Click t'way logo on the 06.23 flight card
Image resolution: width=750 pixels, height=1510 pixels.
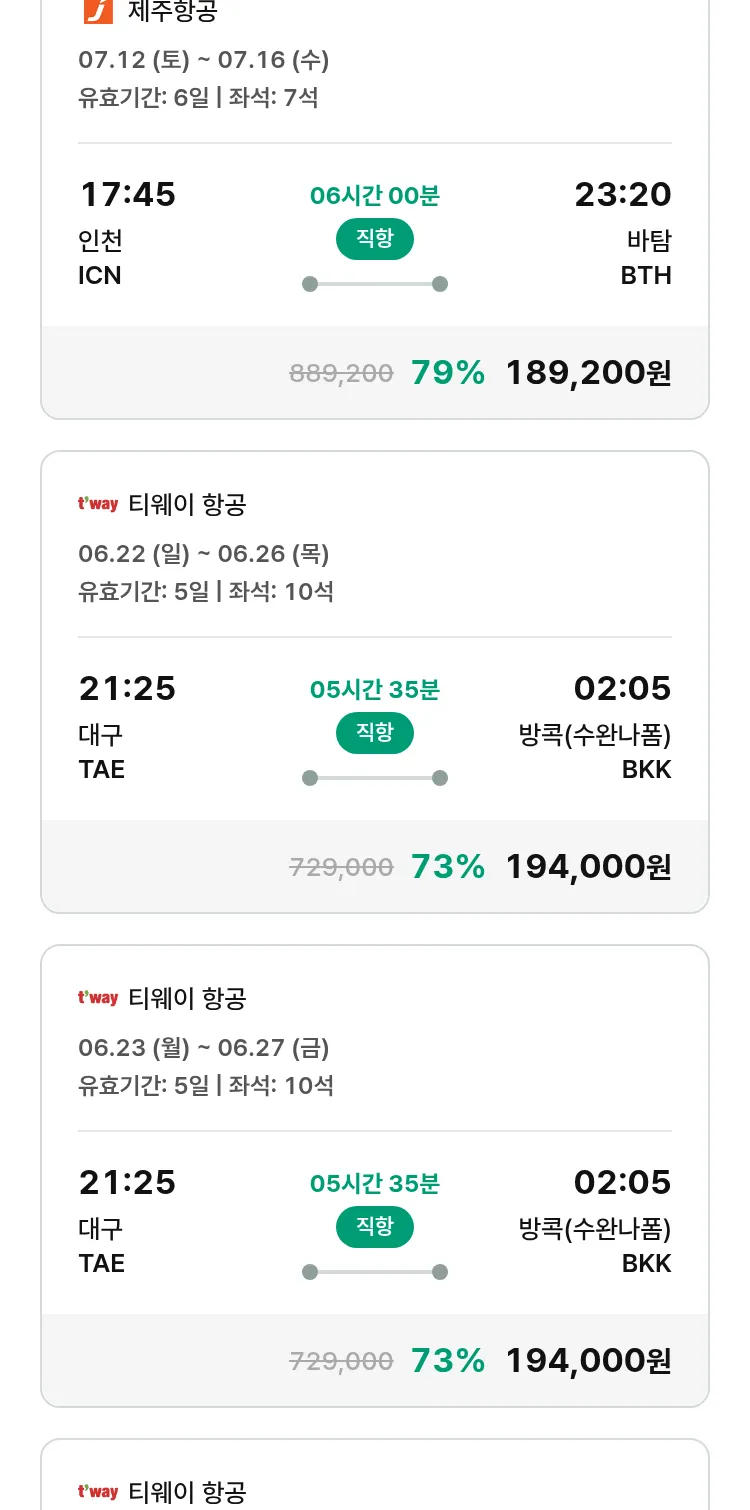tap(98, 998)
